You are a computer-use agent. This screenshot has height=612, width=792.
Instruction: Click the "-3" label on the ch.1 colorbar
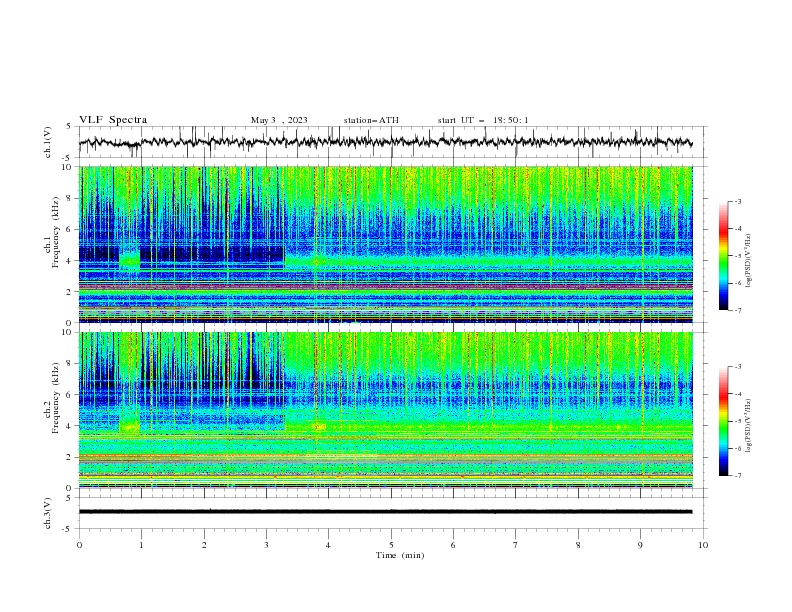coord(738,201)
